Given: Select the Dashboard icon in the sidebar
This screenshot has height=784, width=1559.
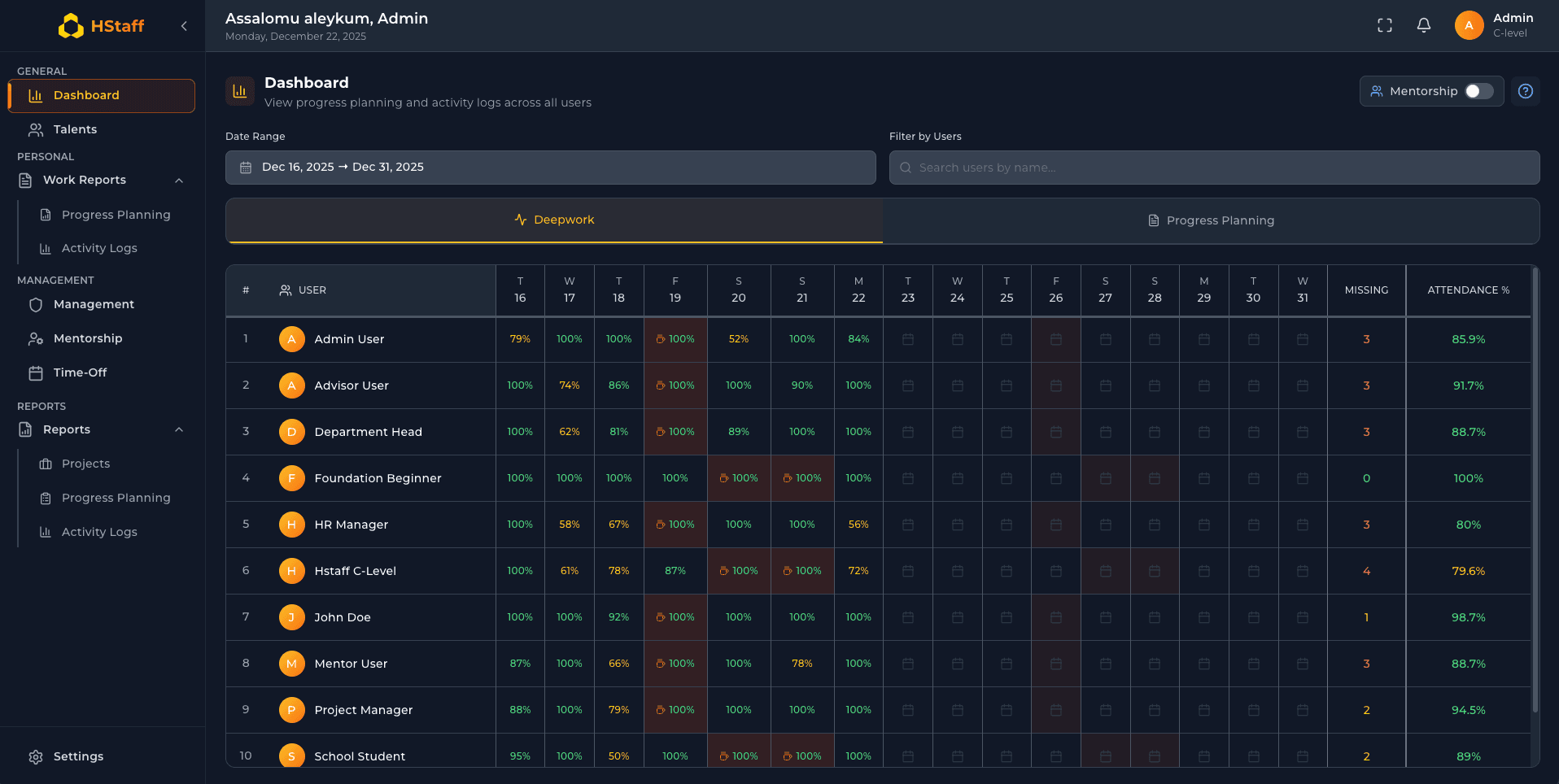Looking at the screenshot, I should (35, 95).
